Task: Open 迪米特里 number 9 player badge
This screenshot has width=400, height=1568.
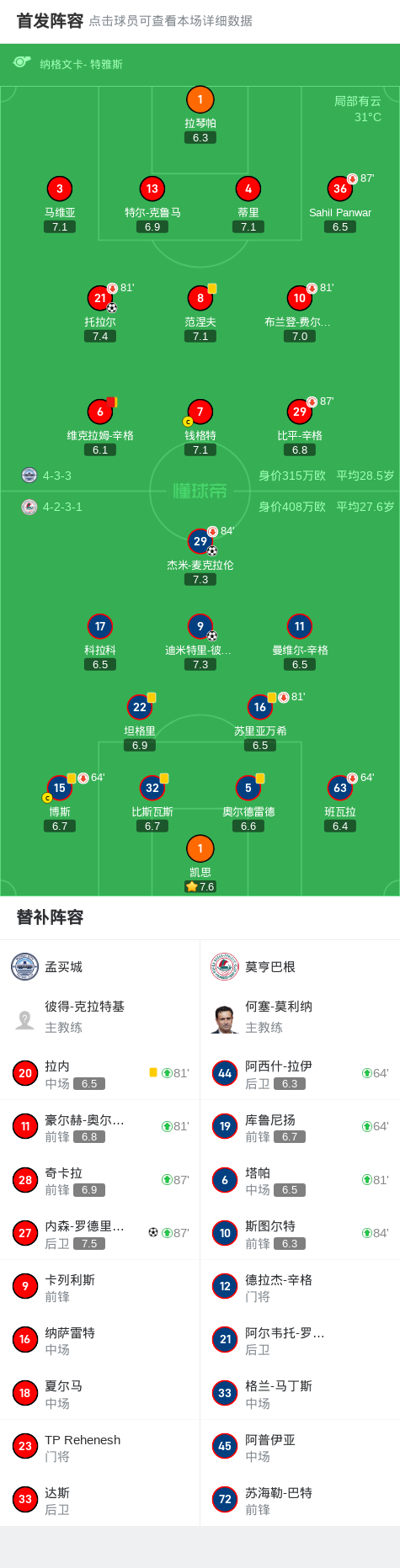Action: click(200, 627)
